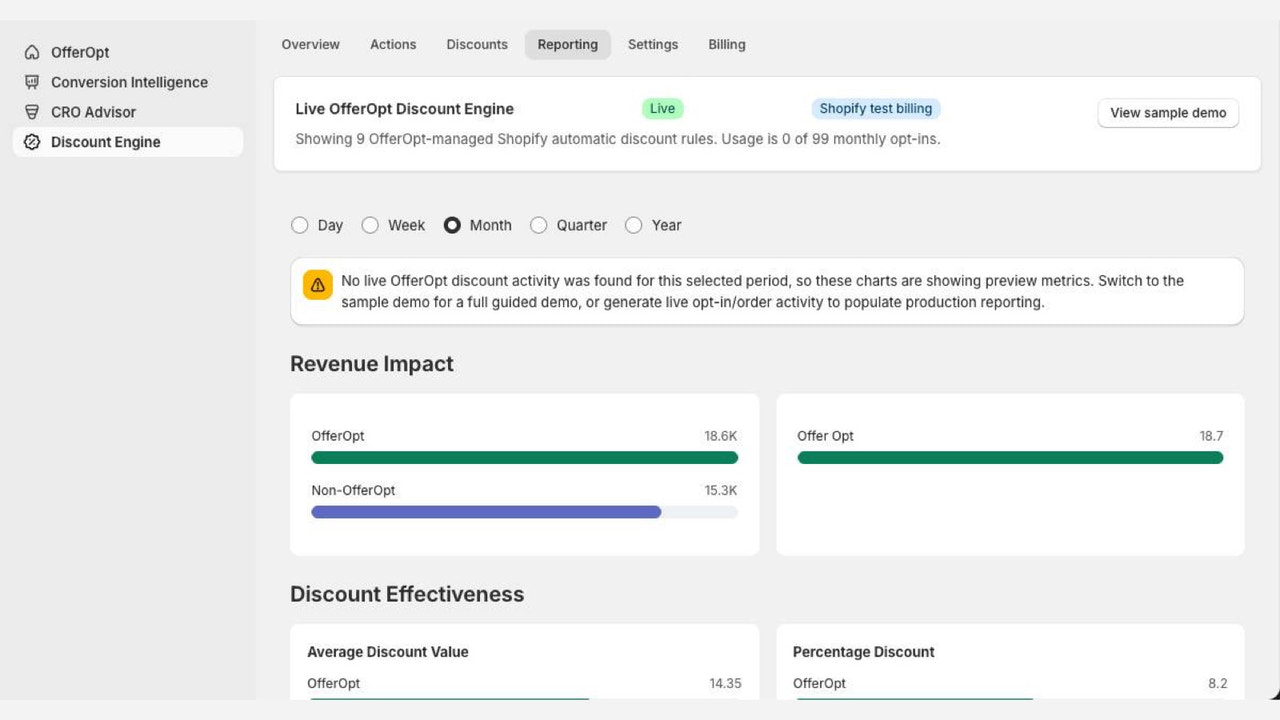The image size is (1280, 720).
Task: Click the Discount Engine badge icon
Action: 32,142
